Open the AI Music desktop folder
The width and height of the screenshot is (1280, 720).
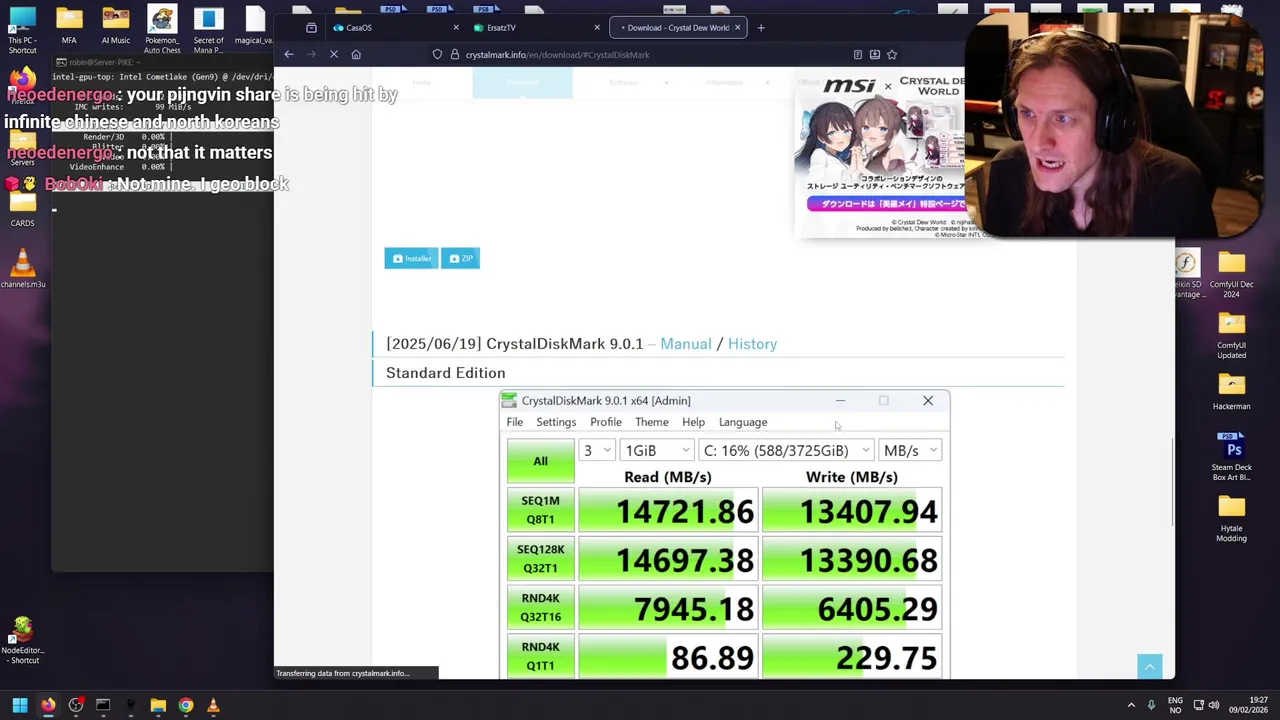point(115,26)
